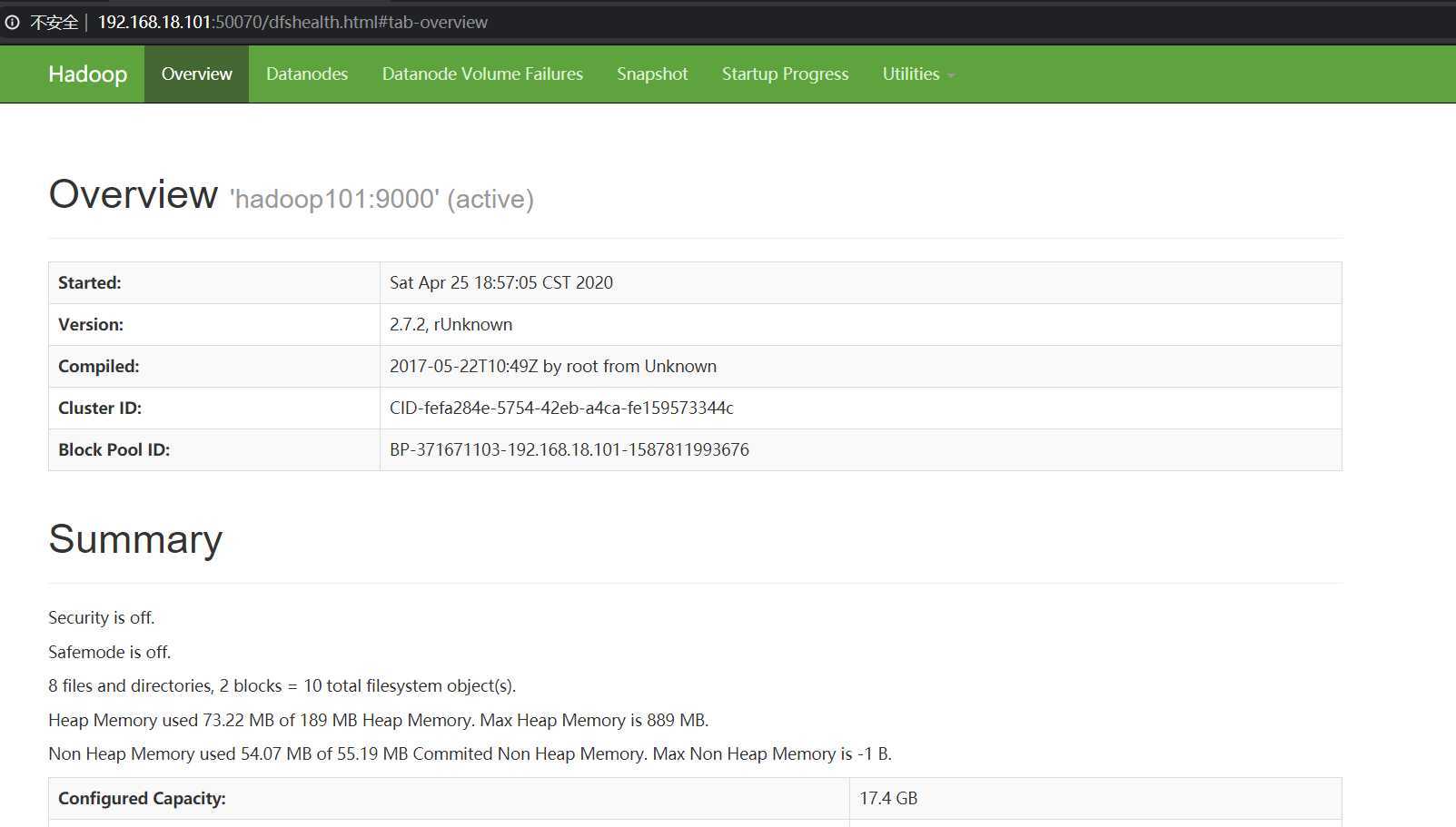
Task: Click the Heap Memory used line
Action: coord(379,720)
